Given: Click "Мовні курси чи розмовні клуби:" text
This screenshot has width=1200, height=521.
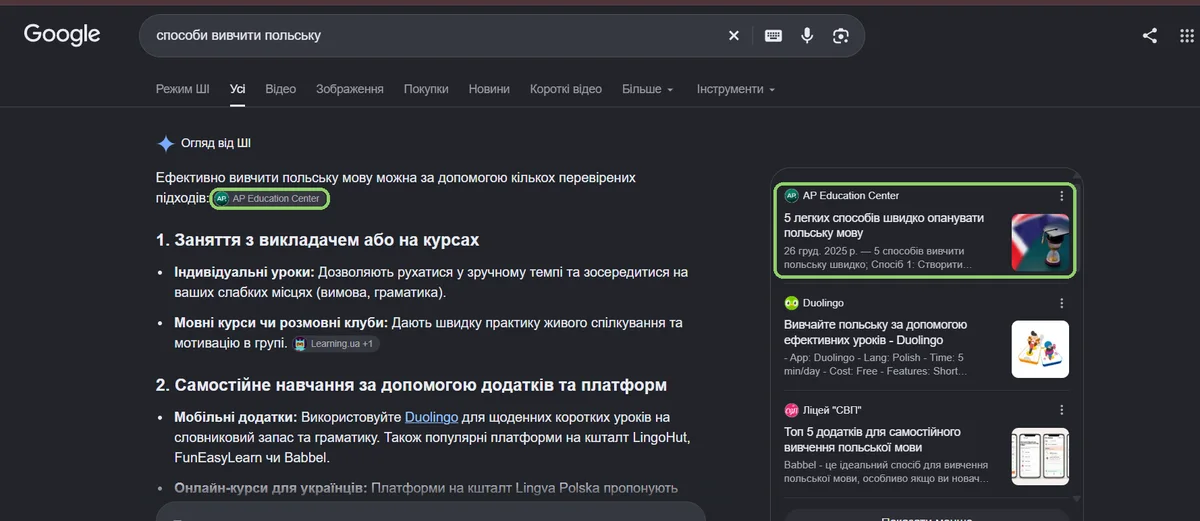Looking at the screenshot, I should pyautogui.click(x=281, y=323).
